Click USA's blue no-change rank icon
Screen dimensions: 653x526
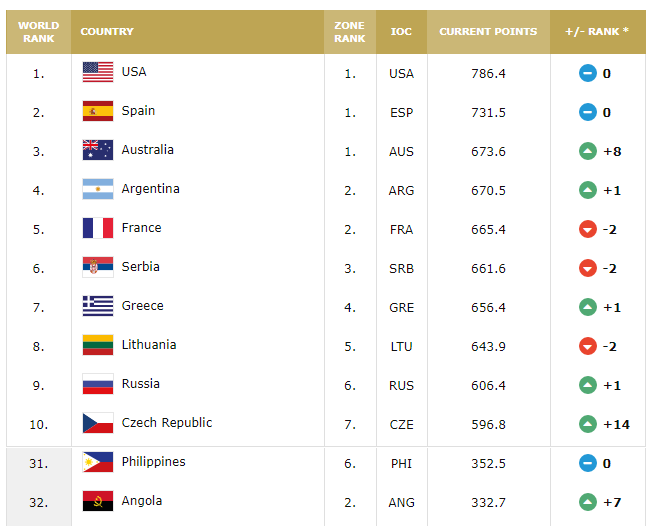click(x=588, y=73)
